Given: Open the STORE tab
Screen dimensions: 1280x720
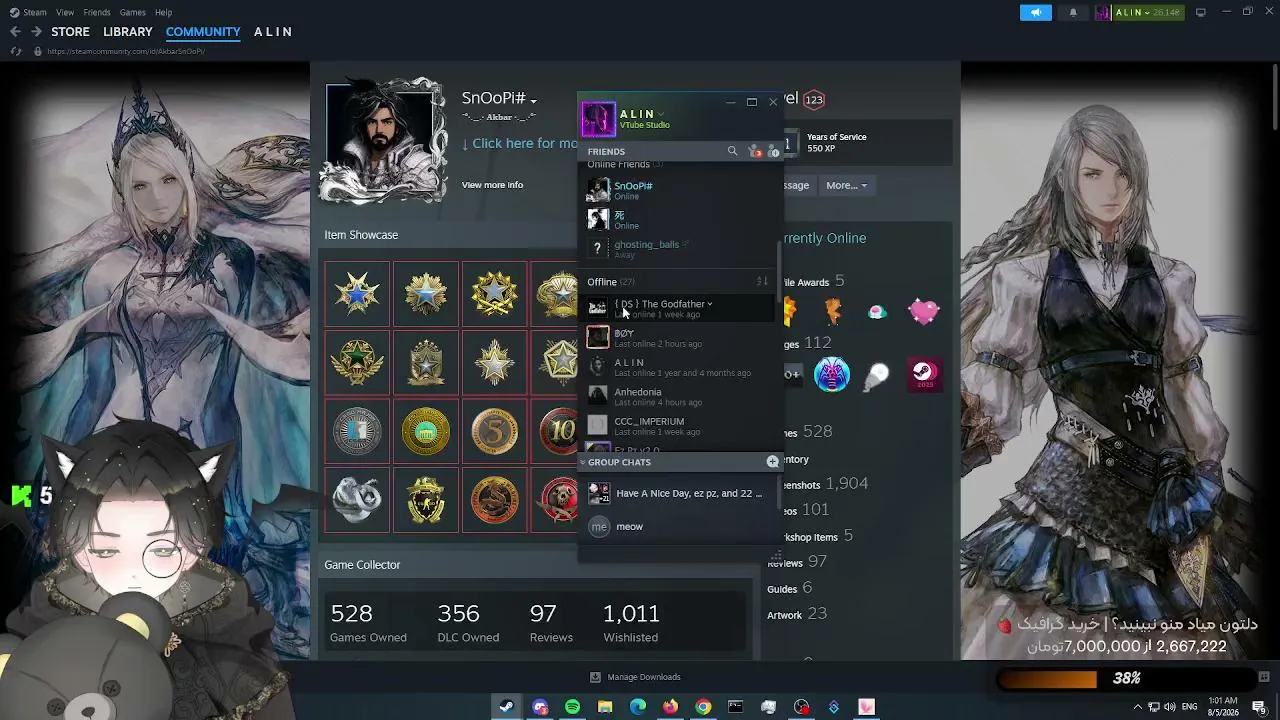Looking at the screenshot, I should [70, 32].
